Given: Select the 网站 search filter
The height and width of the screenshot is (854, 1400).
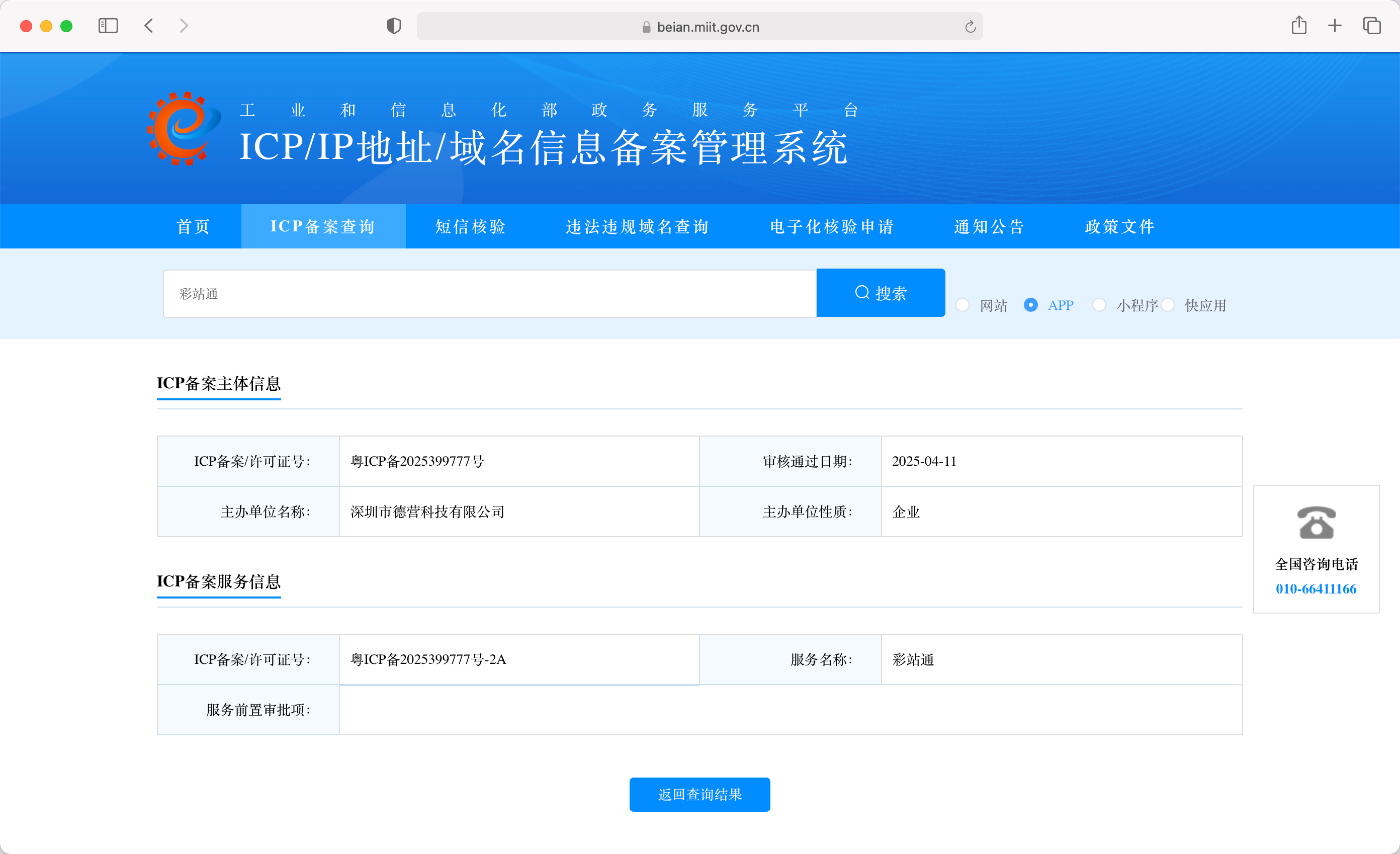Looking at the screenshot, I should pyautogui.click(x=963, y=305).
